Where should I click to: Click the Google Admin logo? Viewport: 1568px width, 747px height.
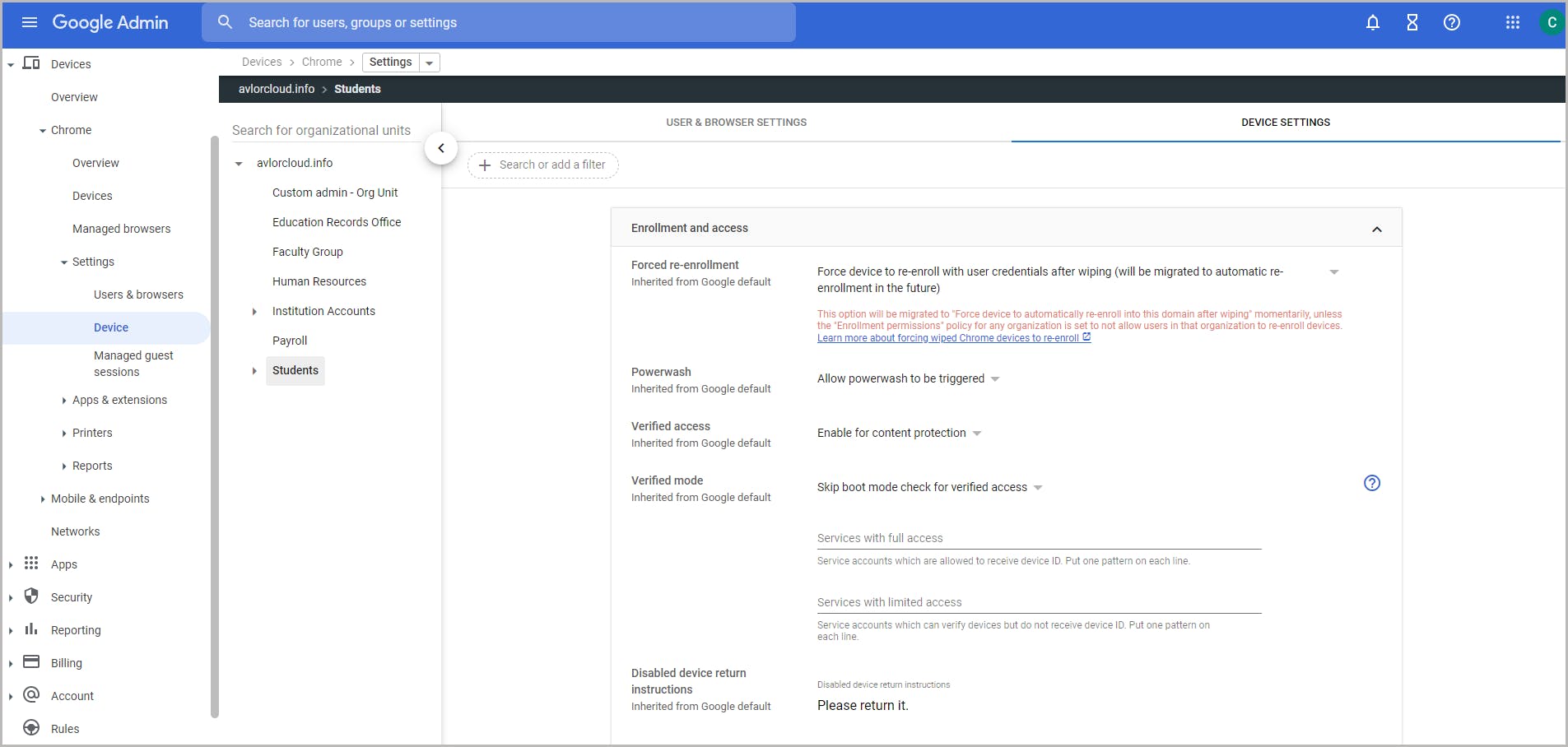click(x=110, y=22)
